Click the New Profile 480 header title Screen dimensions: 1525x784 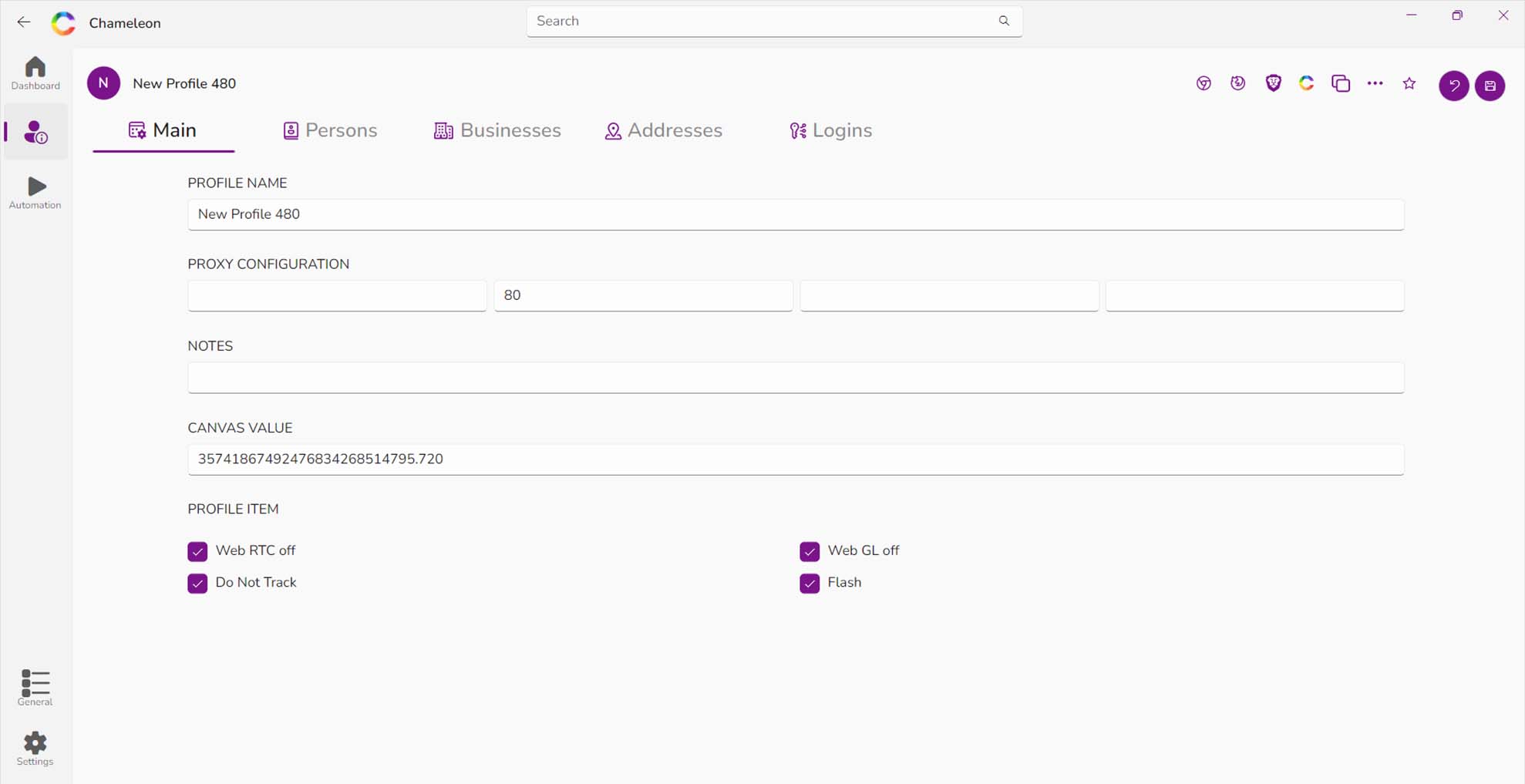click(184, 83)
